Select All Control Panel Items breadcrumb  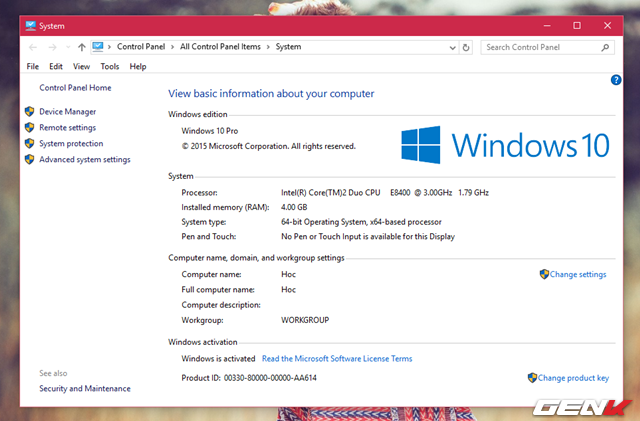220,47
